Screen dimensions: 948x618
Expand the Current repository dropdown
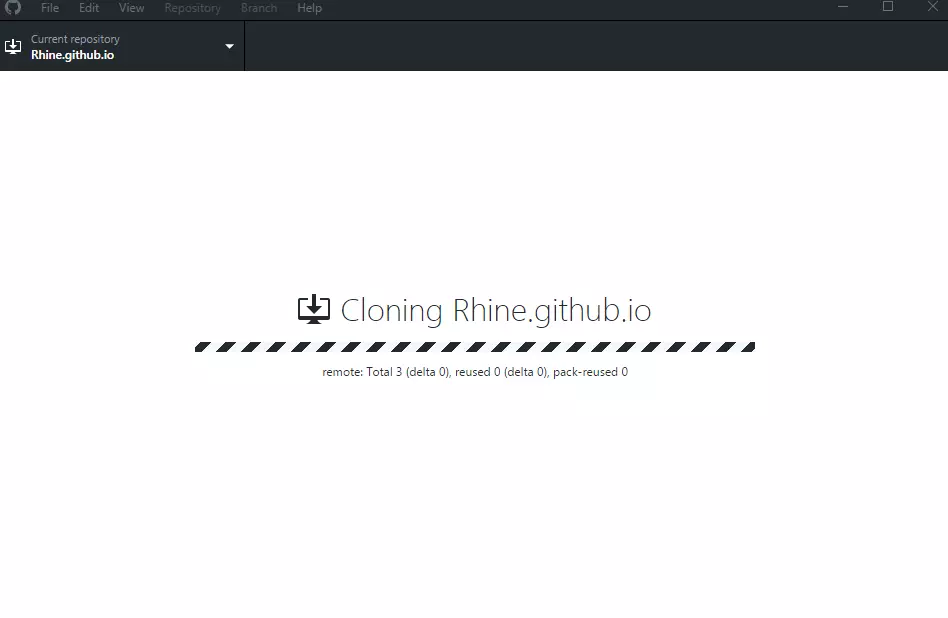[x=122, y=47]
